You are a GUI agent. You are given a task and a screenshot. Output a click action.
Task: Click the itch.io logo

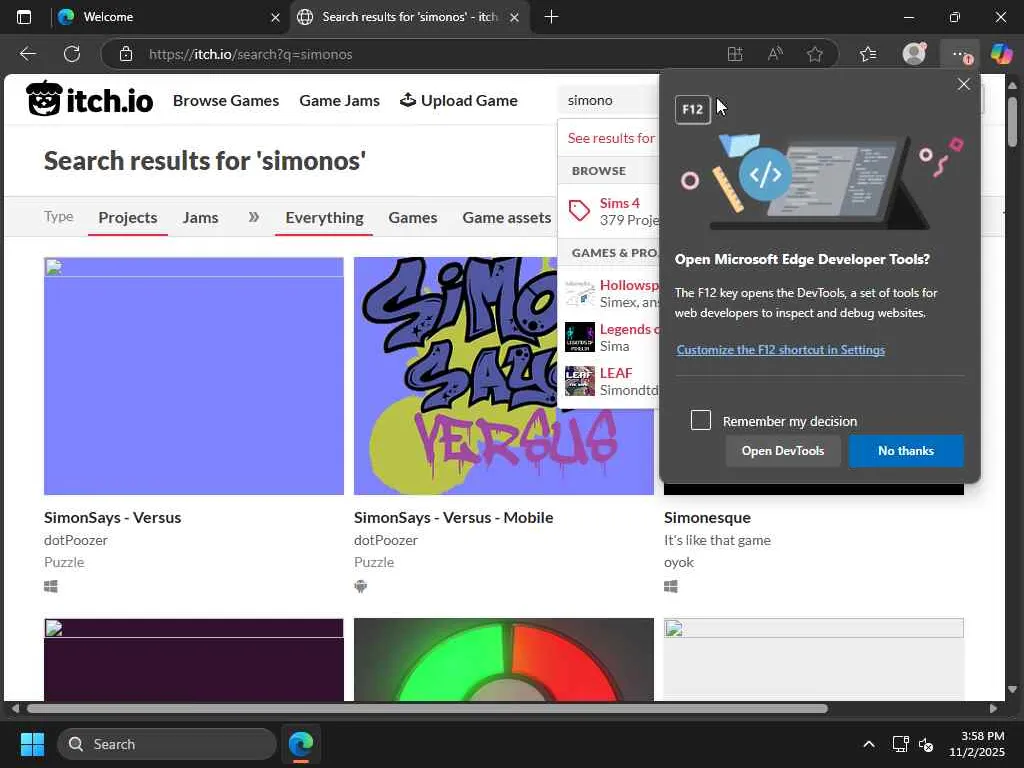click(89, 100)
